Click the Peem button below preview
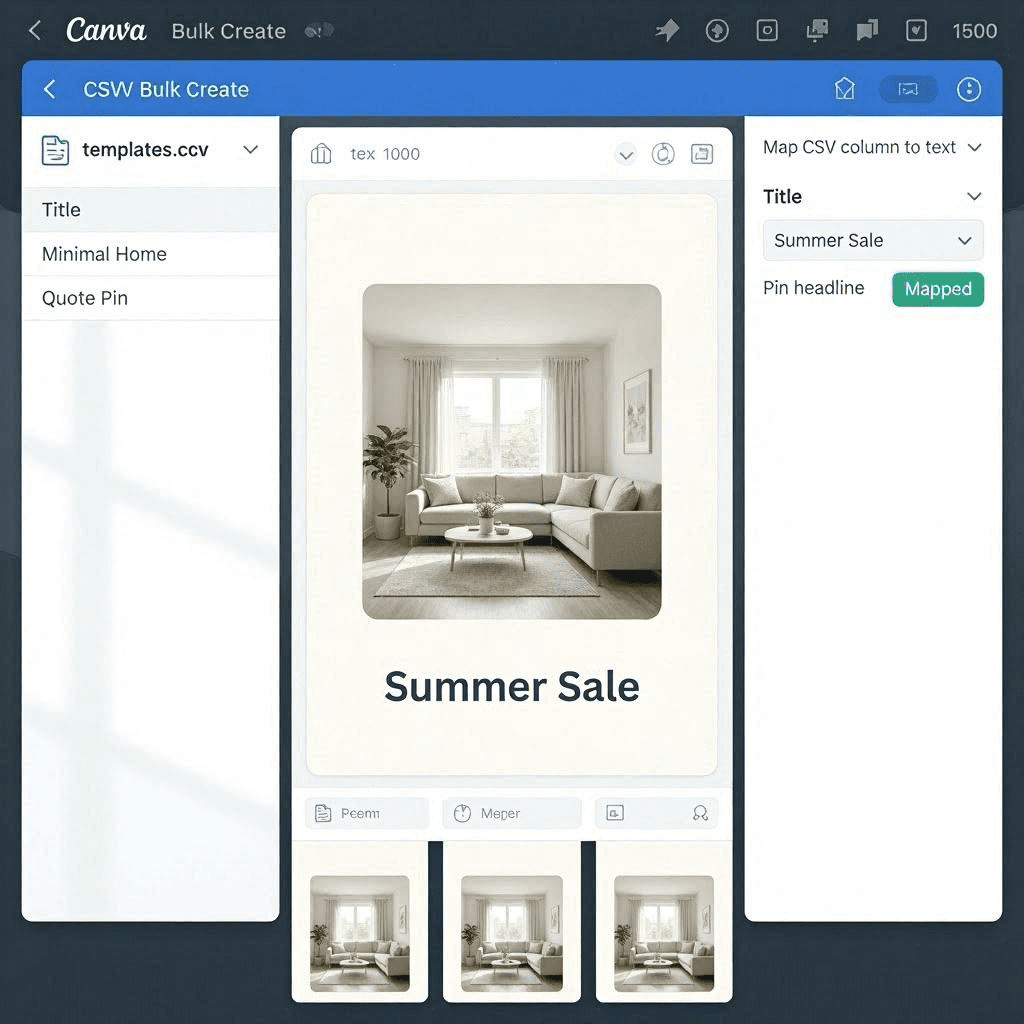Image resolution: width=1024 pixels, height=1024 pixels. [x=367, y=813]
